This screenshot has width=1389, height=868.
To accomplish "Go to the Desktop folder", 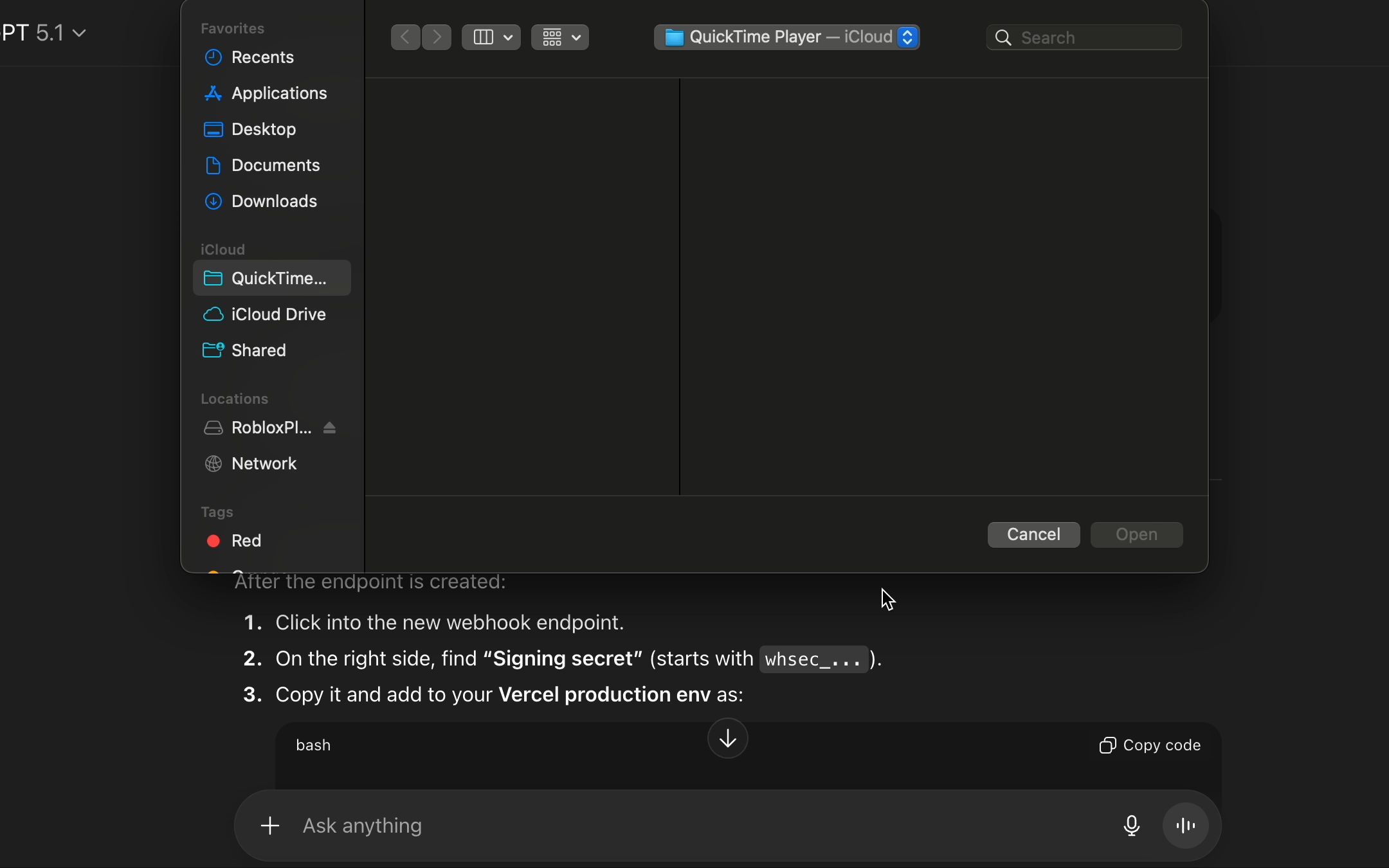I will (263, 129).
